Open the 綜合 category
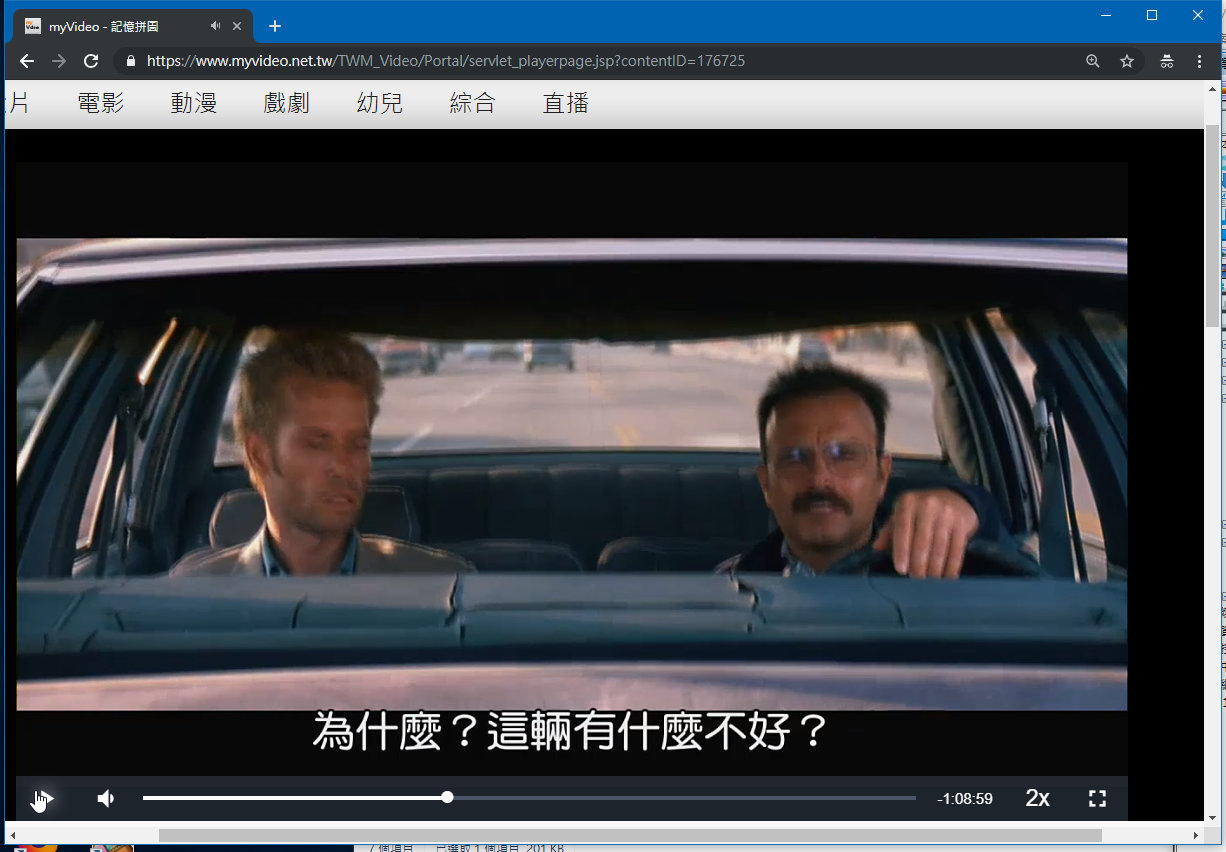The image size is (1226, 852). (x=473, y=103)
